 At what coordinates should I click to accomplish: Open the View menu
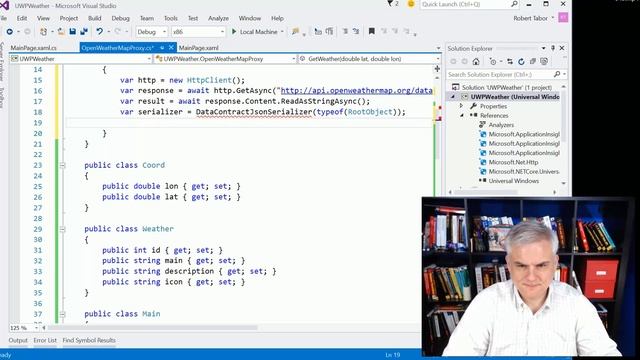coord(43,18)
